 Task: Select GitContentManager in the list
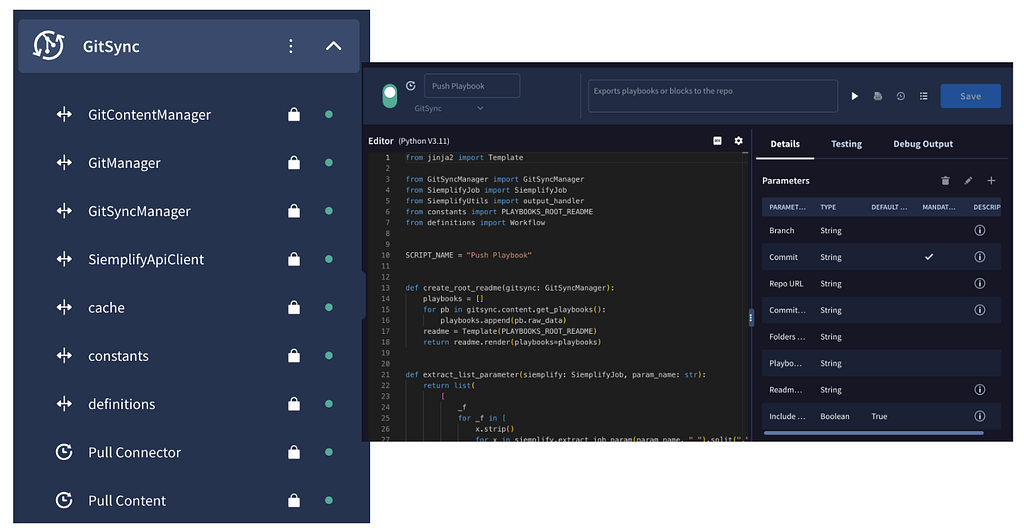click(x=150, y=115)
